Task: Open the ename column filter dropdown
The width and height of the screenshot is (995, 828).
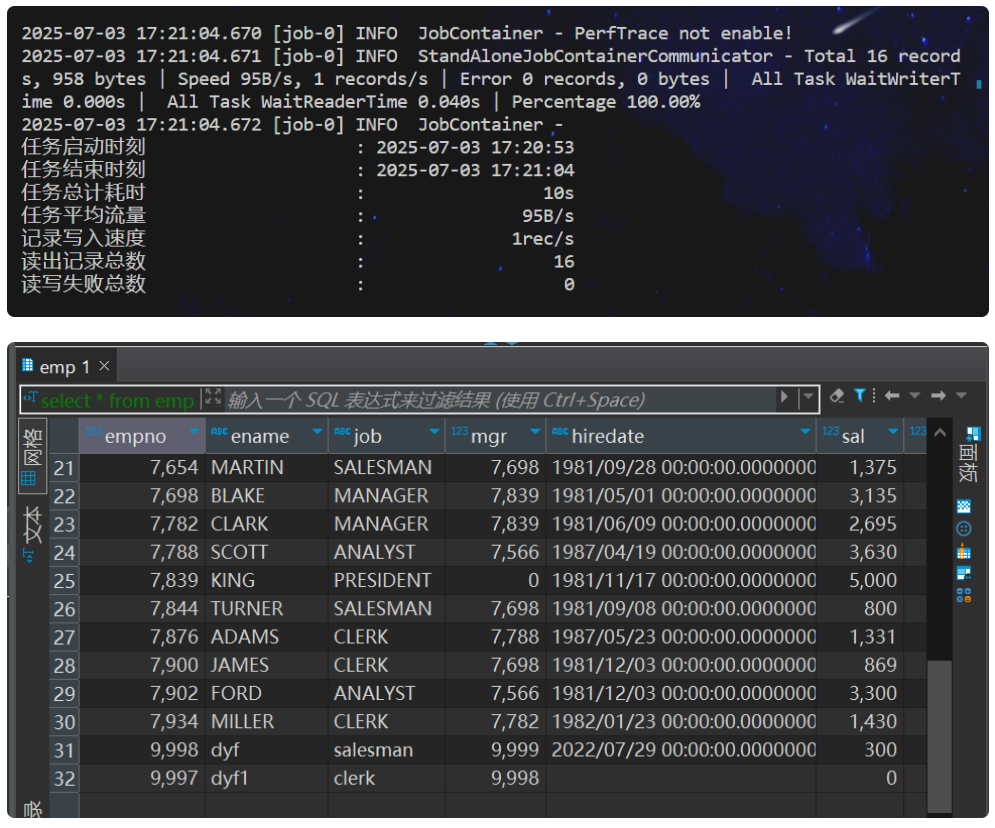Action: pos(317,431)
